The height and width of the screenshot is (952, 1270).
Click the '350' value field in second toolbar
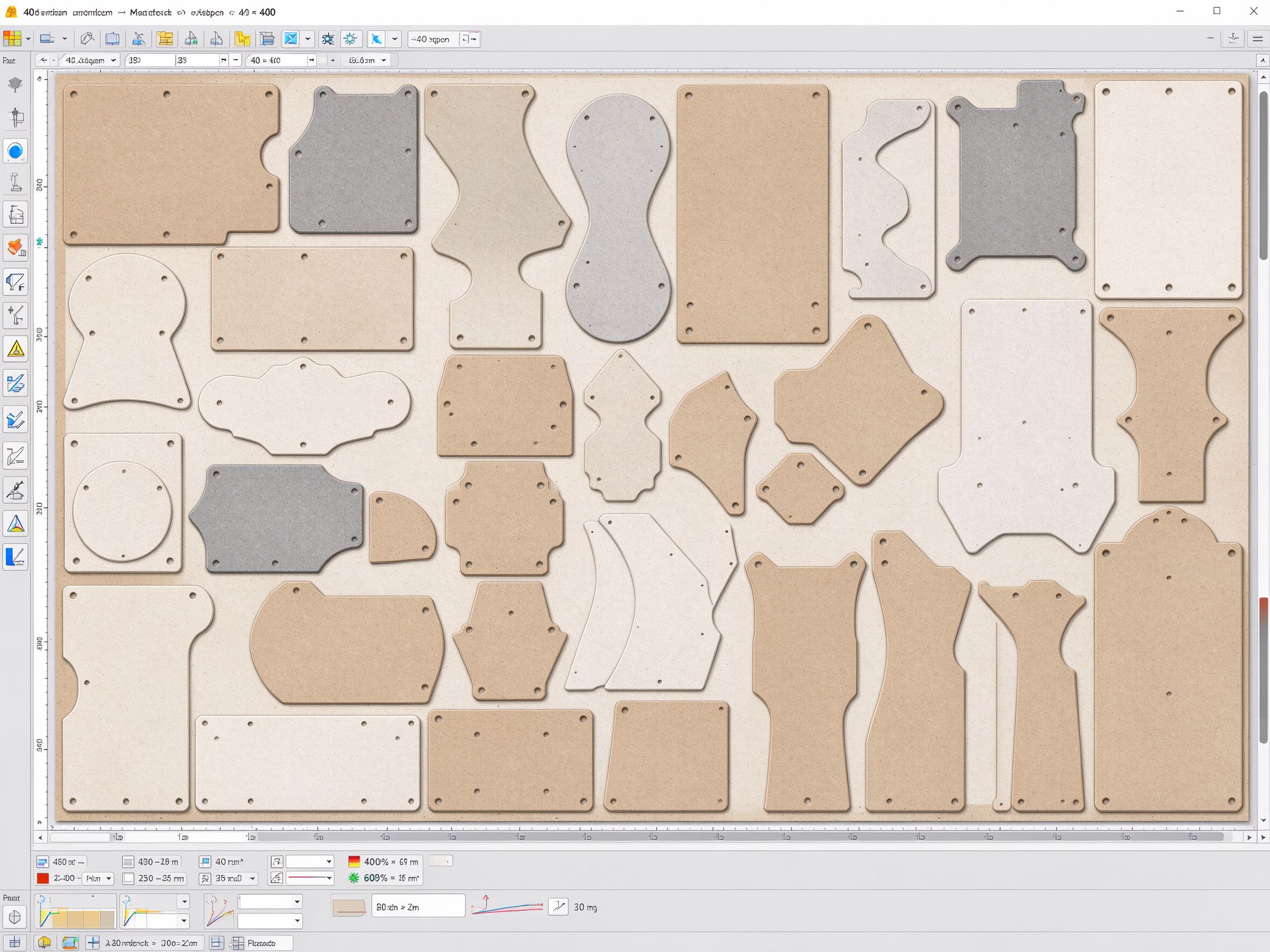pyautogui.click(x=149, y=60)
